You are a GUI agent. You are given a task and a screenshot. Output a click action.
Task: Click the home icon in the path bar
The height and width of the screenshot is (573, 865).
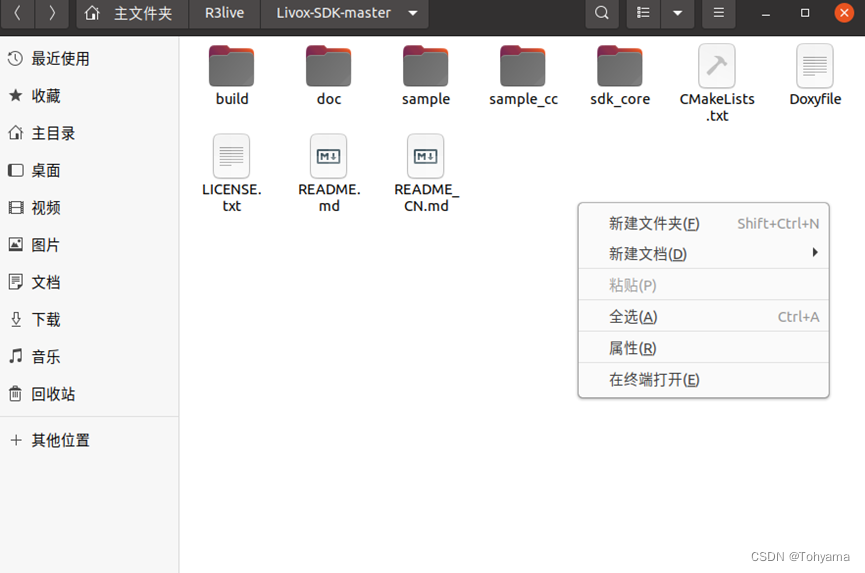tap(92, 13)
